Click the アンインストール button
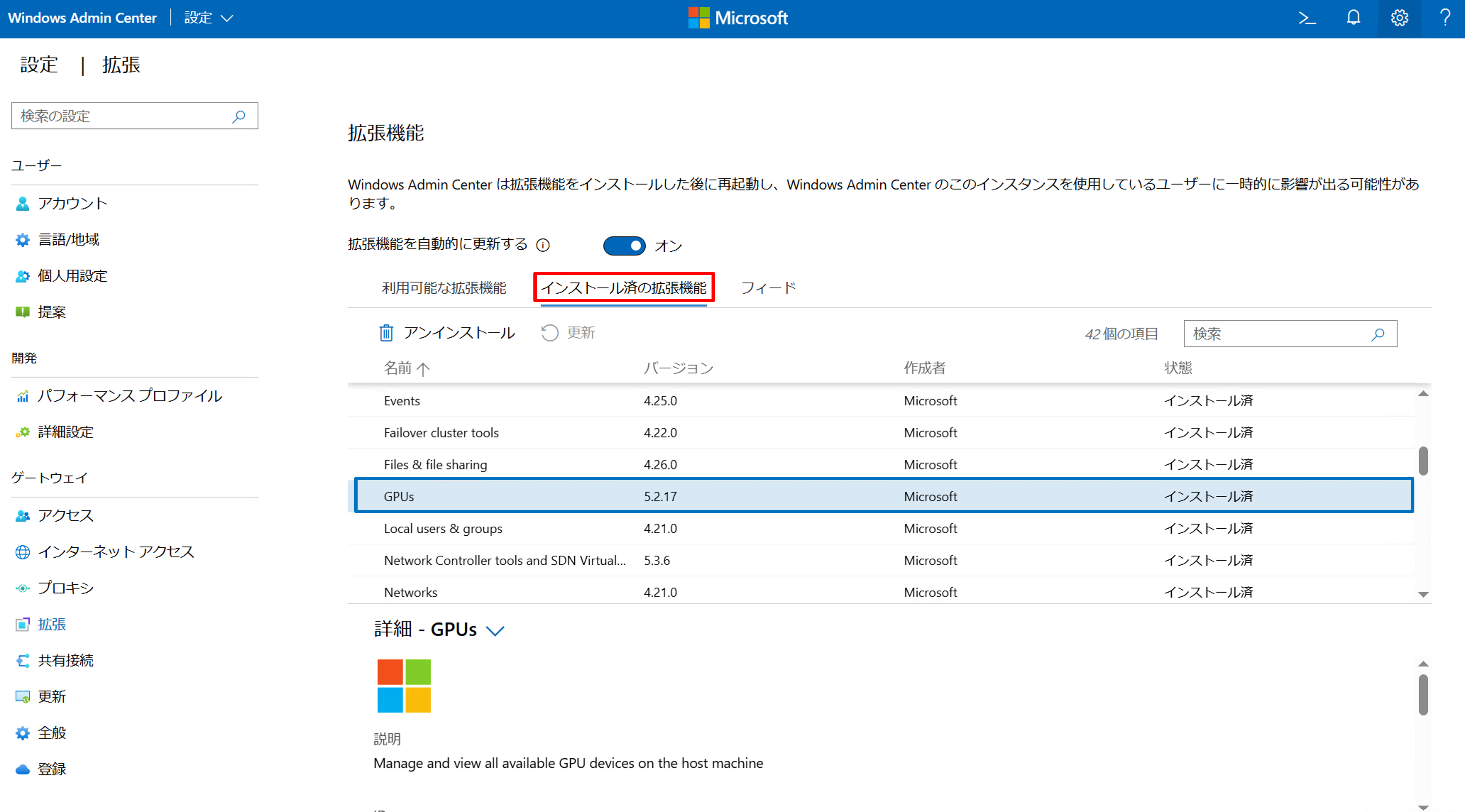1465x812 pixels. point(447,333)
